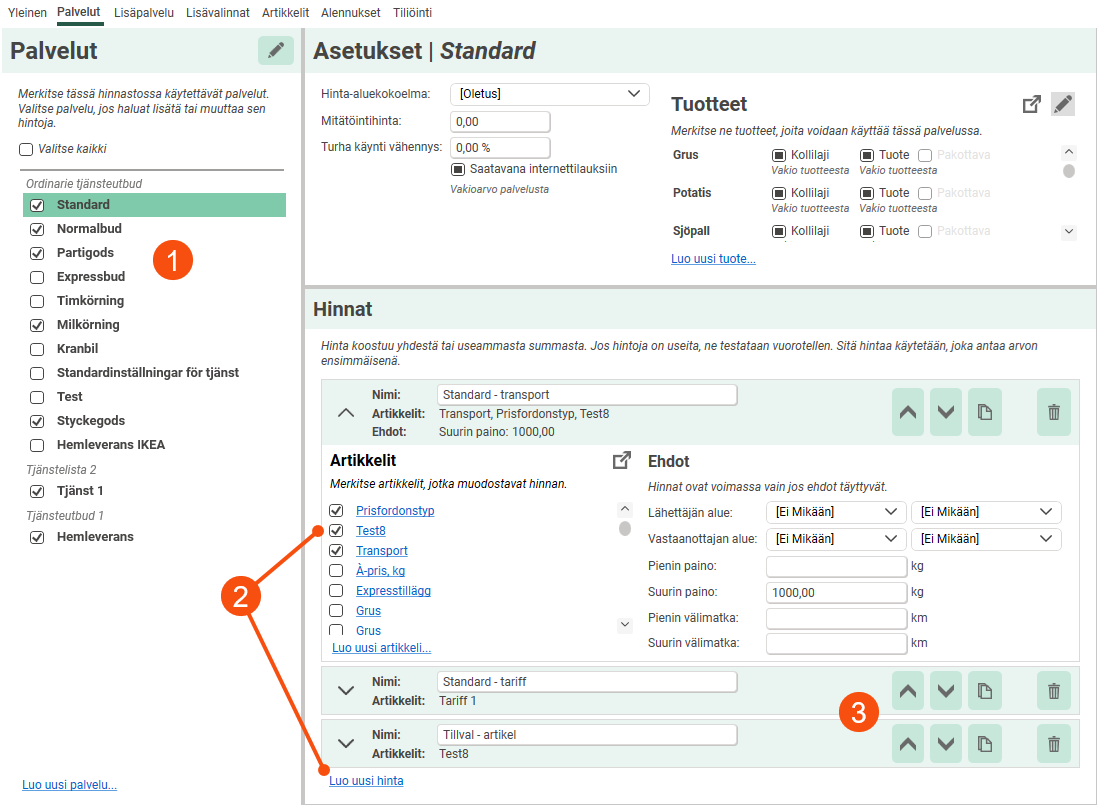Open the first Lähettäjän alue dropdown
Screen dimensions: 1097x805
[834, 512]
